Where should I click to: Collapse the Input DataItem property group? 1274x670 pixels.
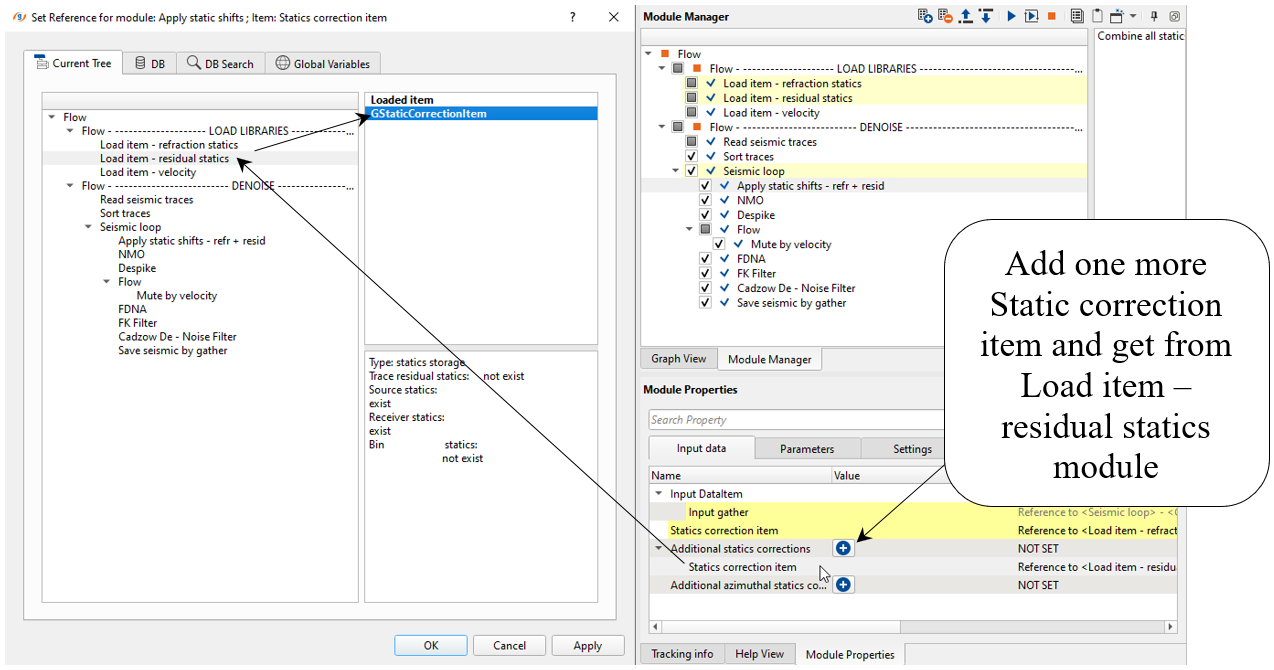pyautogui.click(x=658, y=494)
